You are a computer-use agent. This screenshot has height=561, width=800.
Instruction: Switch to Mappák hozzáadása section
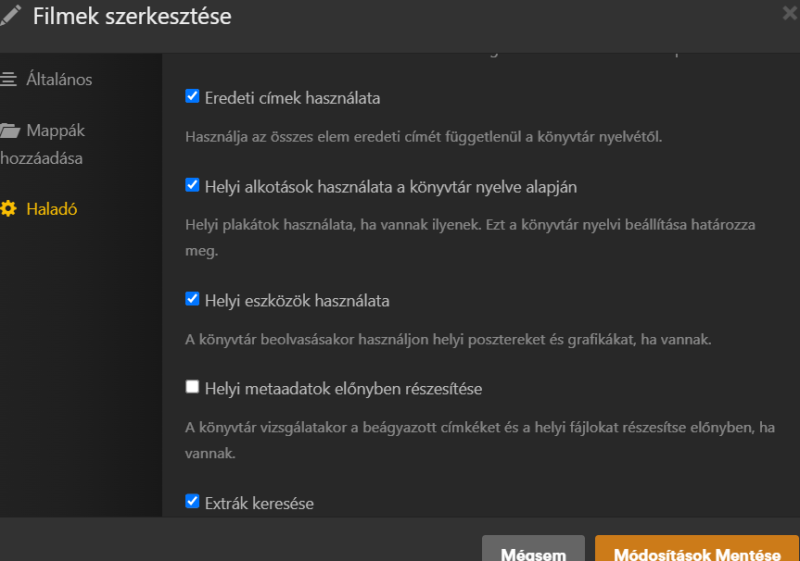pyautogui.click(x=43, y=144)
